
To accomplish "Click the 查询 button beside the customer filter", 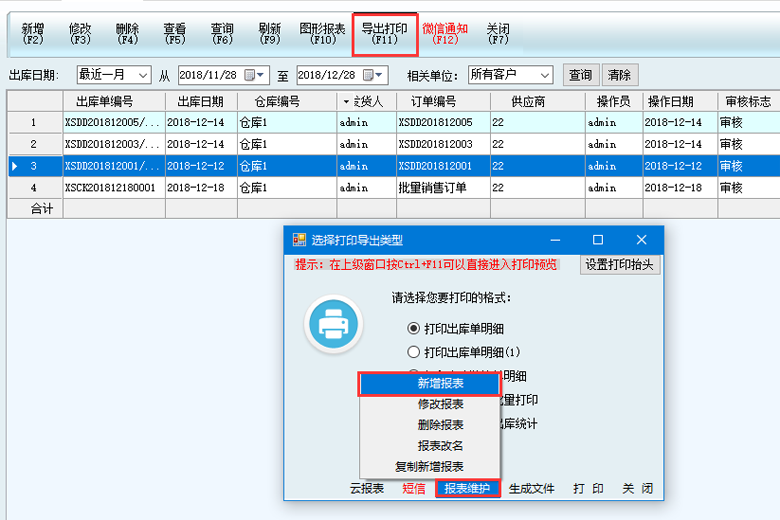I will pyautogui.click(x=580, y=75).
